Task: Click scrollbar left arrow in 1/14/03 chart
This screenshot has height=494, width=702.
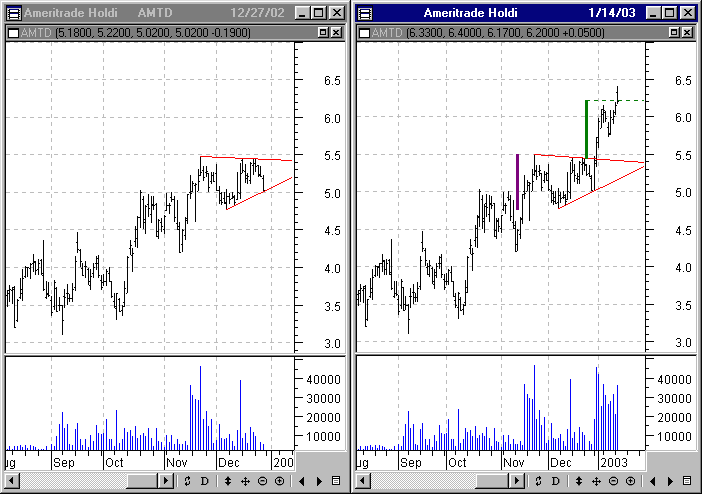Action: click(x=363, y=481)
